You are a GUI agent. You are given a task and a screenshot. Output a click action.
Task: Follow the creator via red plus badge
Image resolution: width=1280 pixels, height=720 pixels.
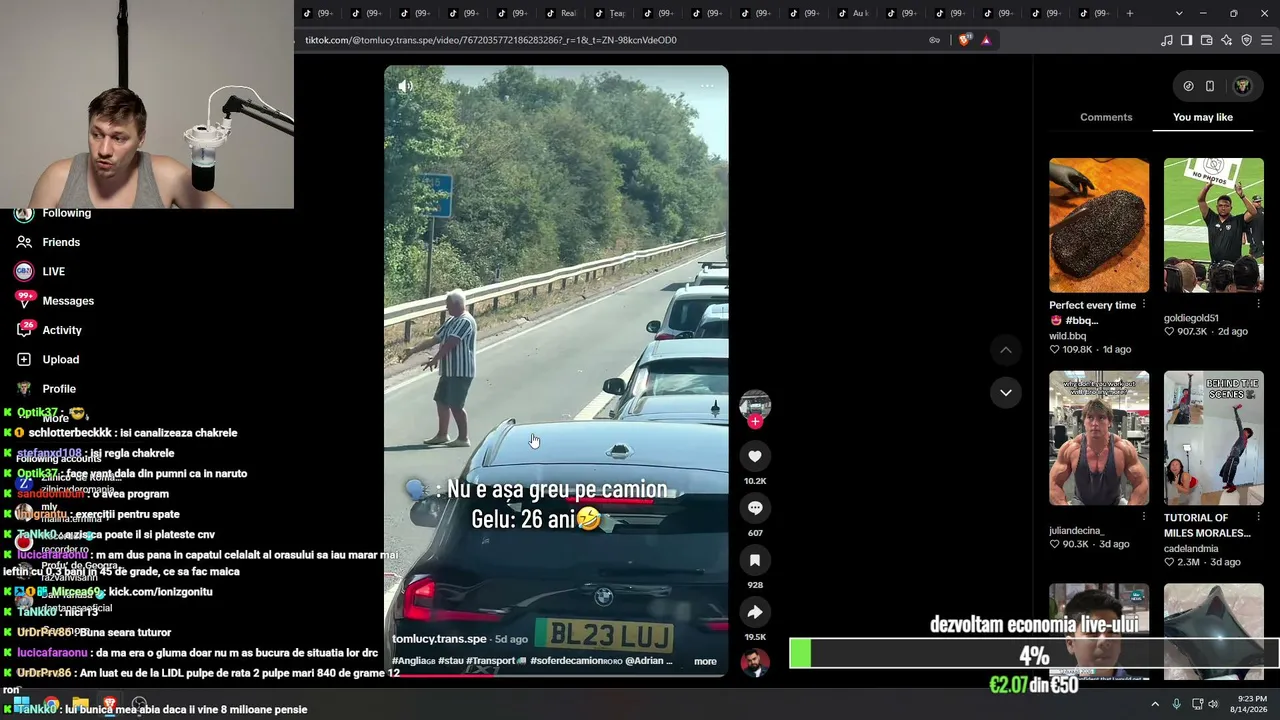755,422
